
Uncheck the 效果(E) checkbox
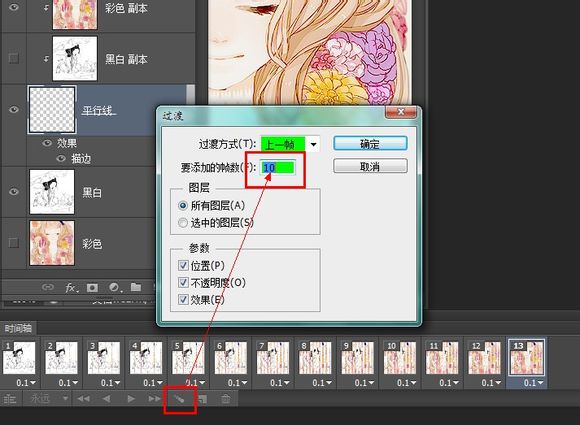pos(183,299)
